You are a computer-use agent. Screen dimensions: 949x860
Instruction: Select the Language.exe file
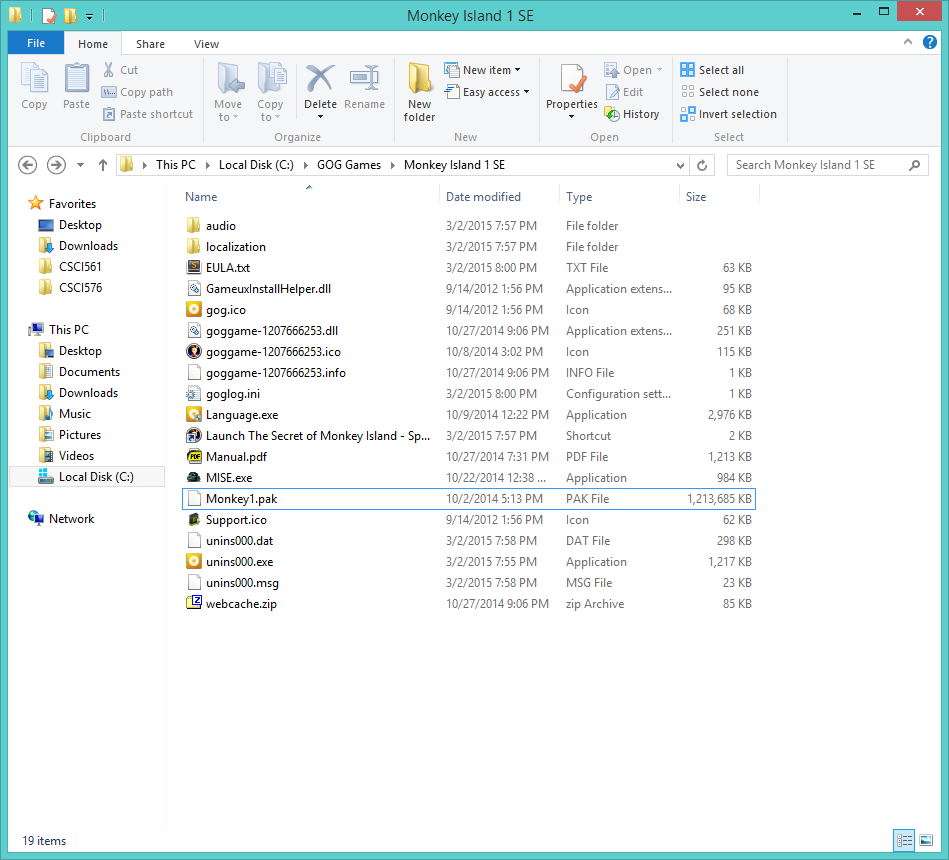(x=468, y=415)
